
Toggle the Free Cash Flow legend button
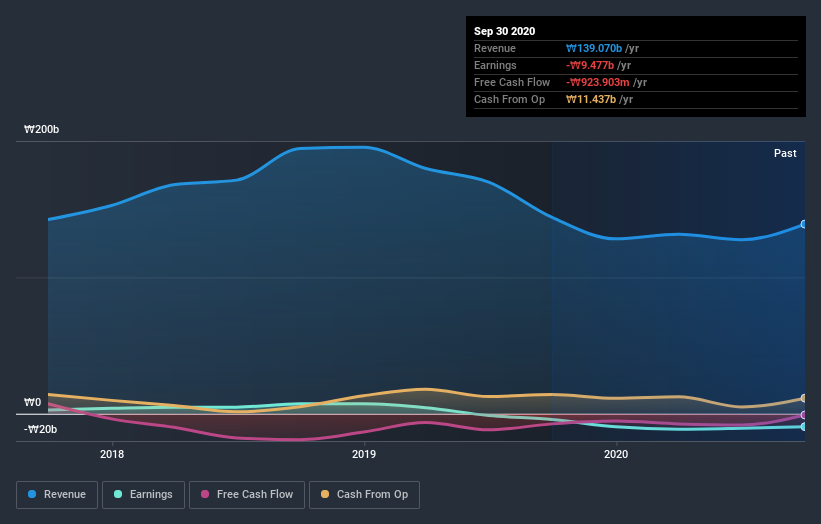247,495
